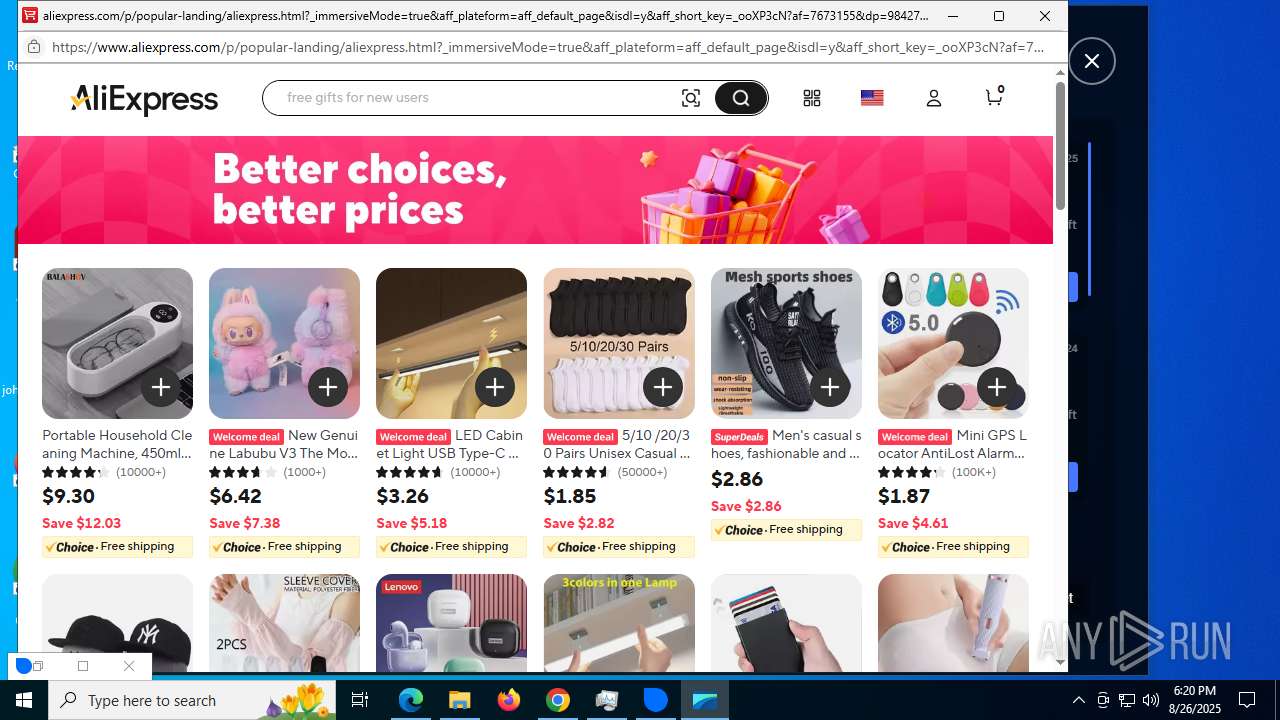Viewport: 1280px width, 720px height.
Task: Open the Mesh sports shoes thumbnail
Action: (786, 343)
